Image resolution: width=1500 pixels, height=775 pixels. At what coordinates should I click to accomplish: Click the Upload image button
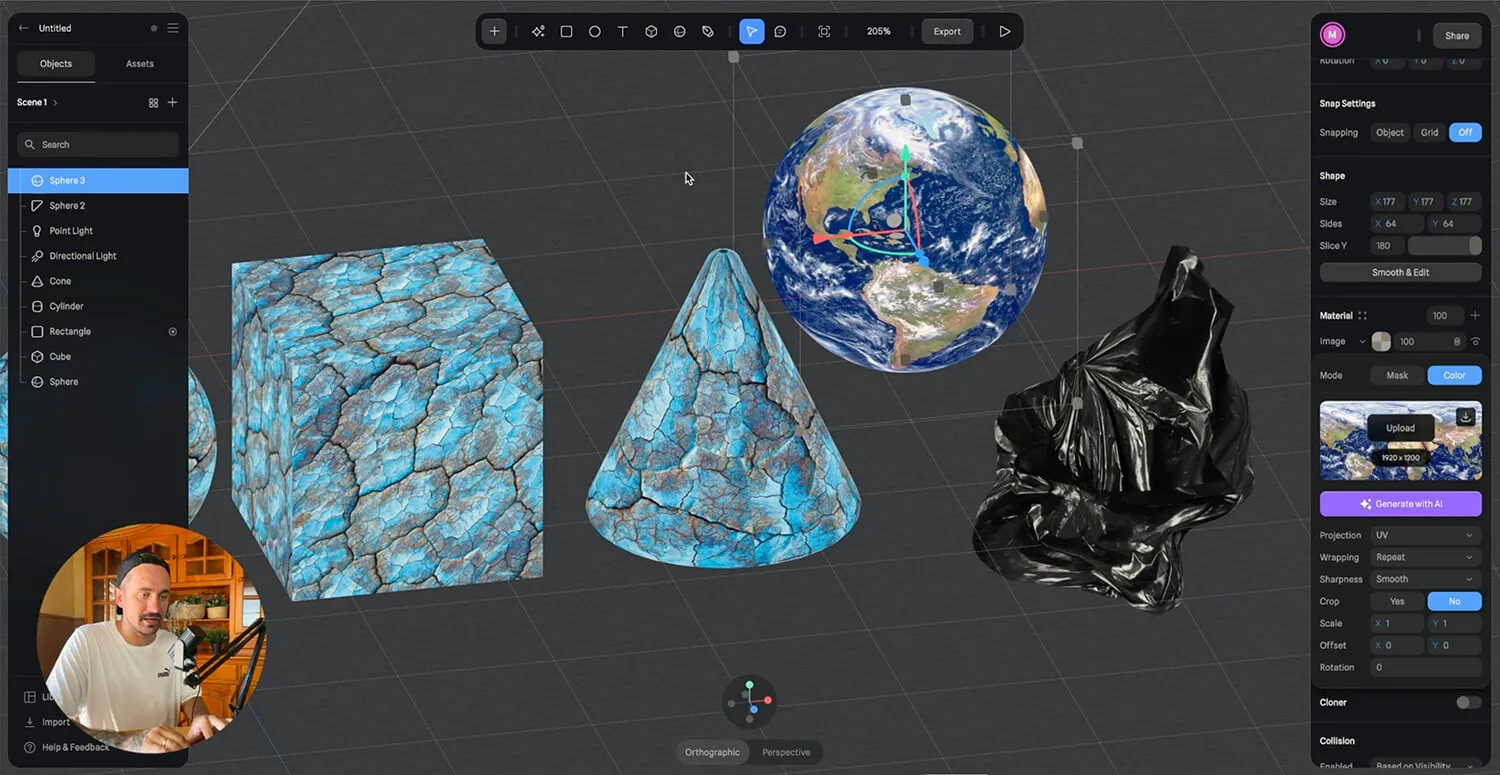(1400, 428)
